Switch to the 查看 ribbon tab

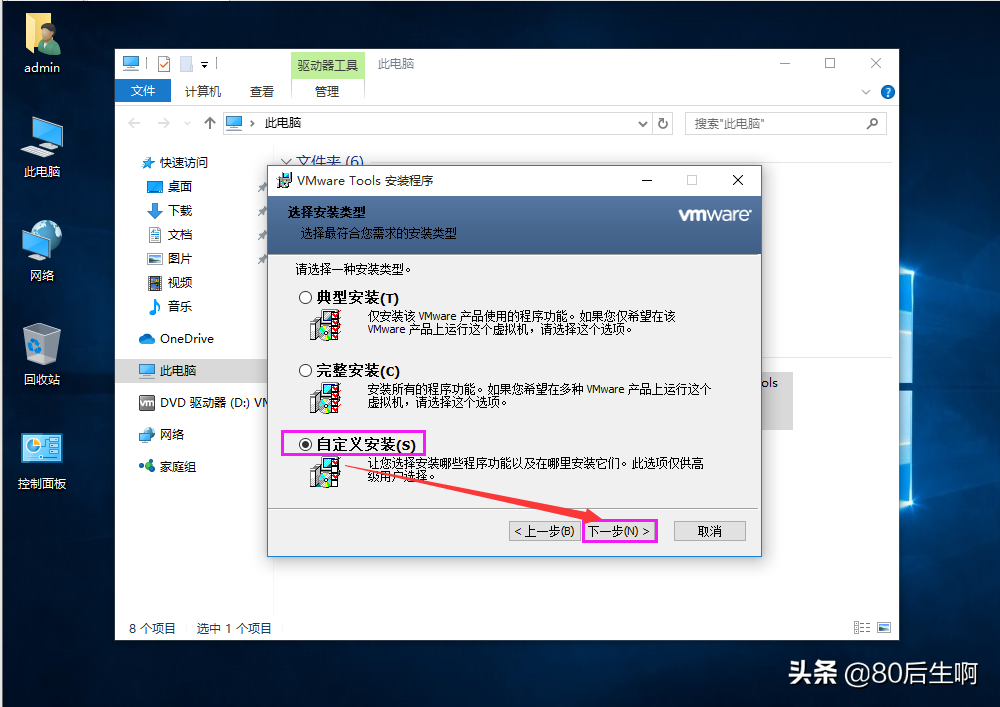(x=261, y=91)
